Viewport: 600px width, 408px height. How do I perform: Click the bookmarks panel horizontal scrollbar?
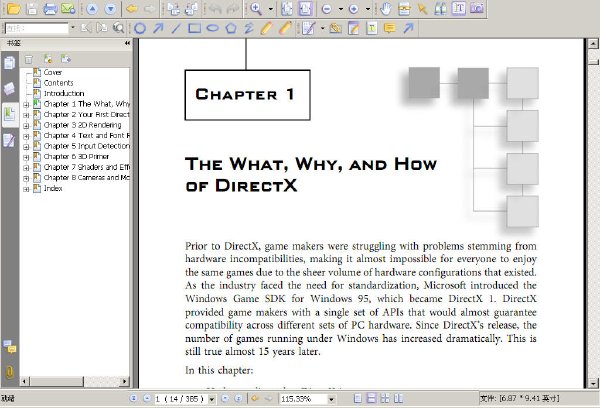[75, 381]
